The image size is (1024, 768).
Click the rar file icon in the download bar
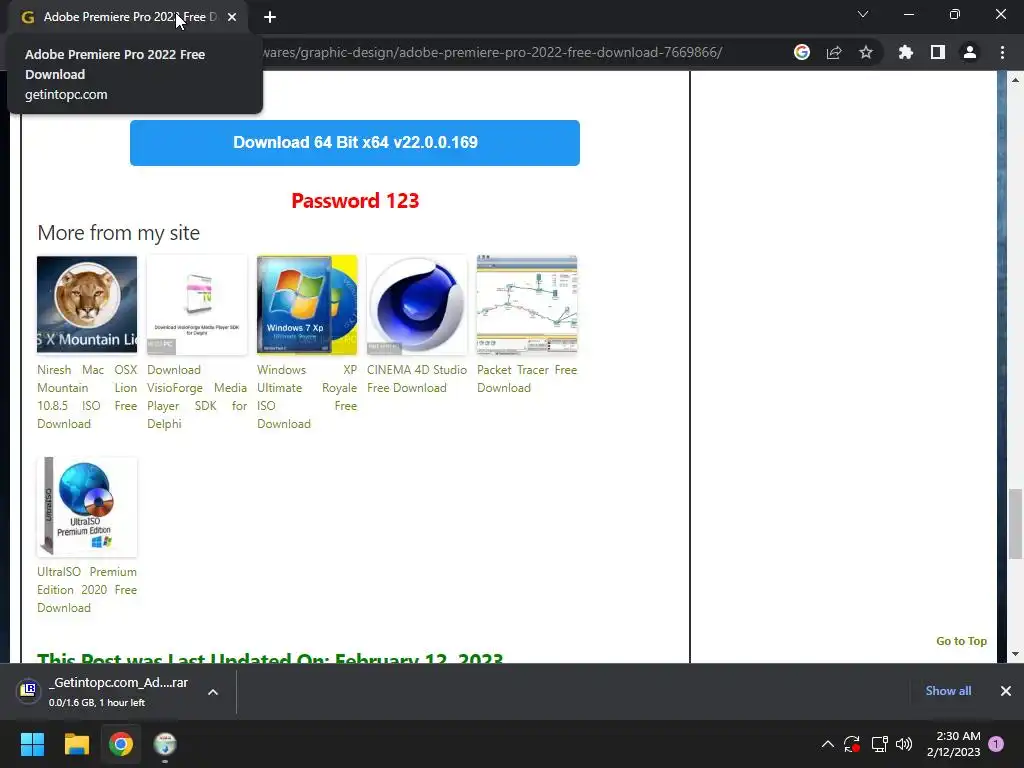(29, 690)
